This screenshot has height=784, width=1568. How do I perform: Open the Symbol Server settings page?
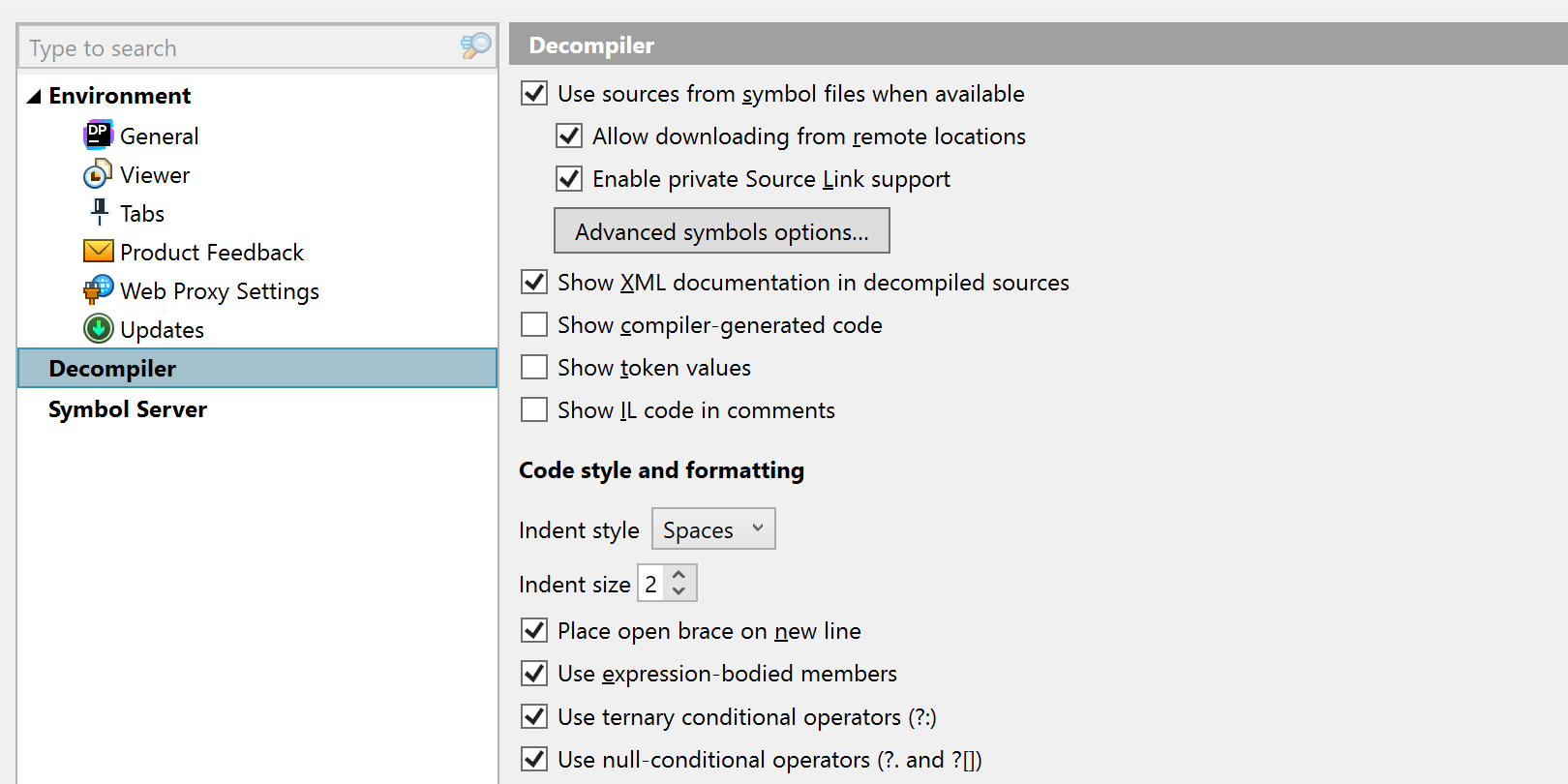[128, 409]
